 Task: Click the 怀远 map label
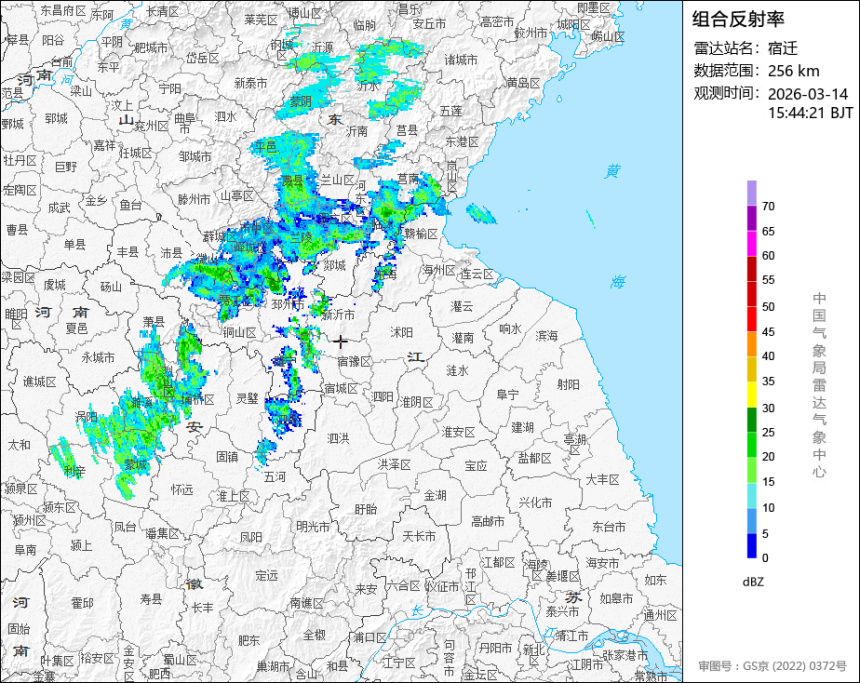(182, 489)
